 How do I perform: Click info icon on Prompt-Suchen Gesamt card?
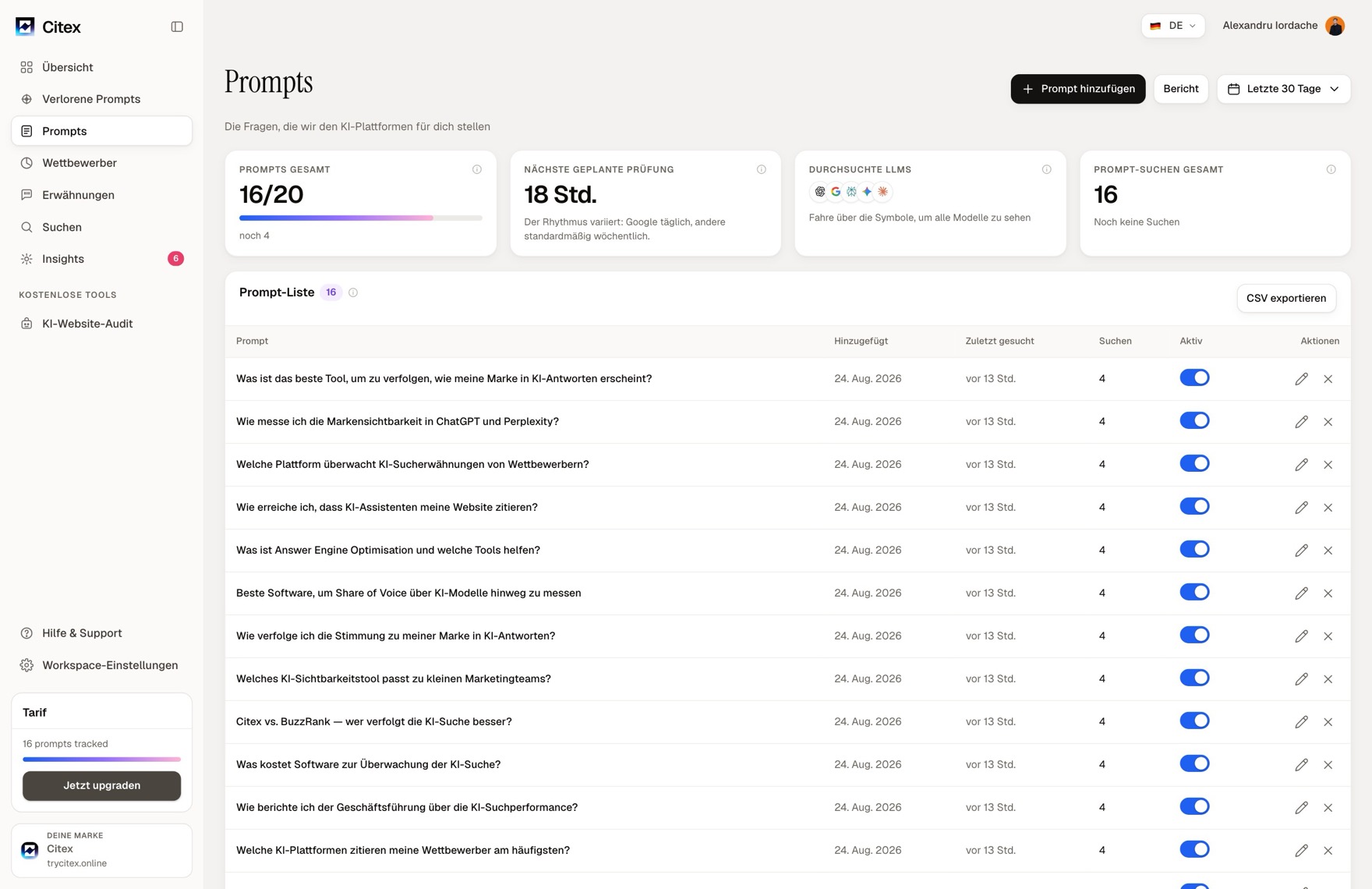1331,169
